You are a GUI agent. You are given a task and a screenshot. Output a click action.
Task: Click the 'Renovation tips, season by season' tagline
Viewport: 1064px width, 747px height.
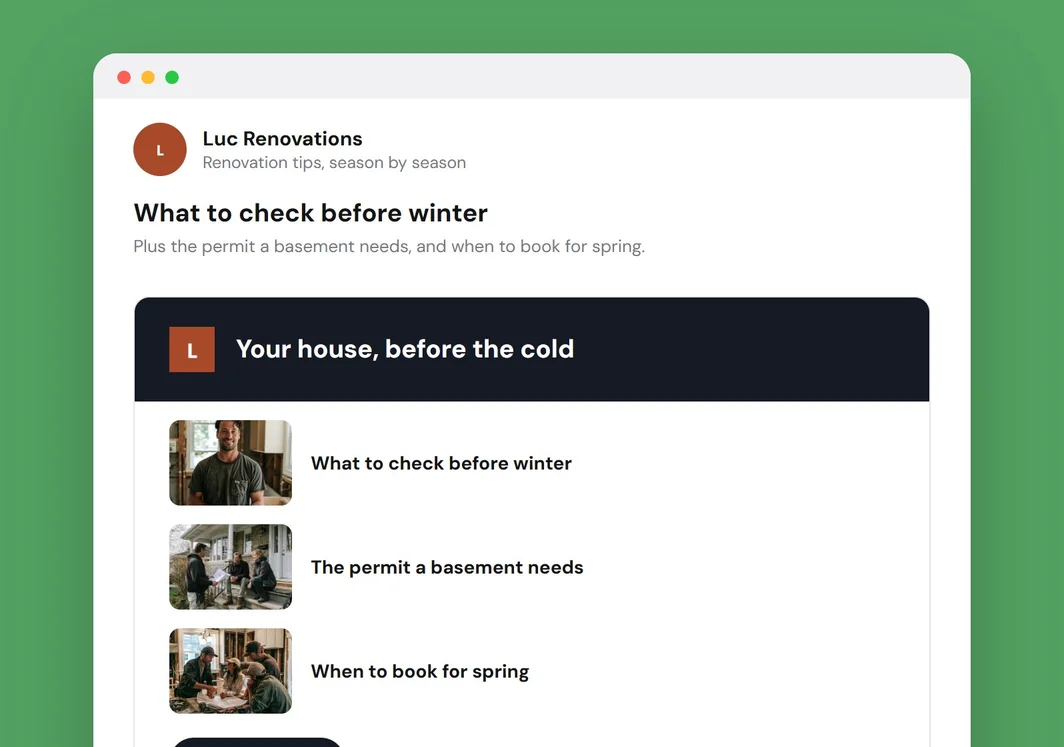click(x=334, y=163)
